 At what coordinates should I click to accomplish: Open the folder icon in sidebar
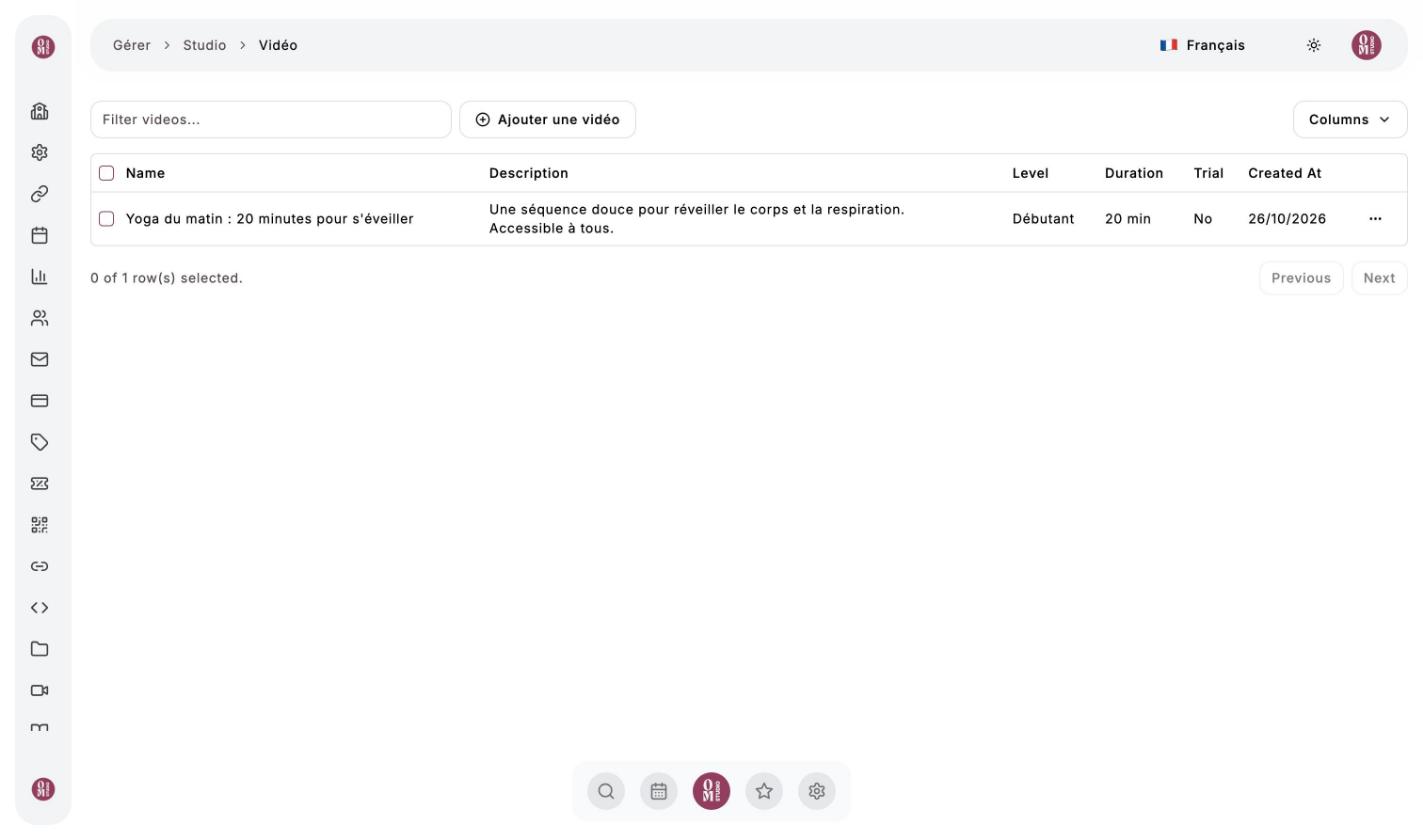(x=40, y=649)
